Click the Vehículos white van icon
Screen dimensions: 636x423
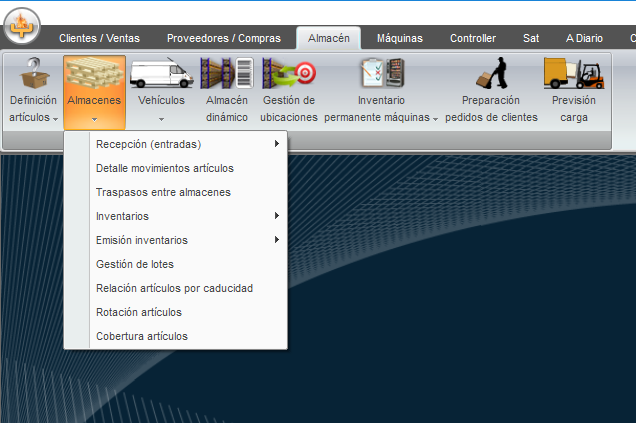pos(161,73)
